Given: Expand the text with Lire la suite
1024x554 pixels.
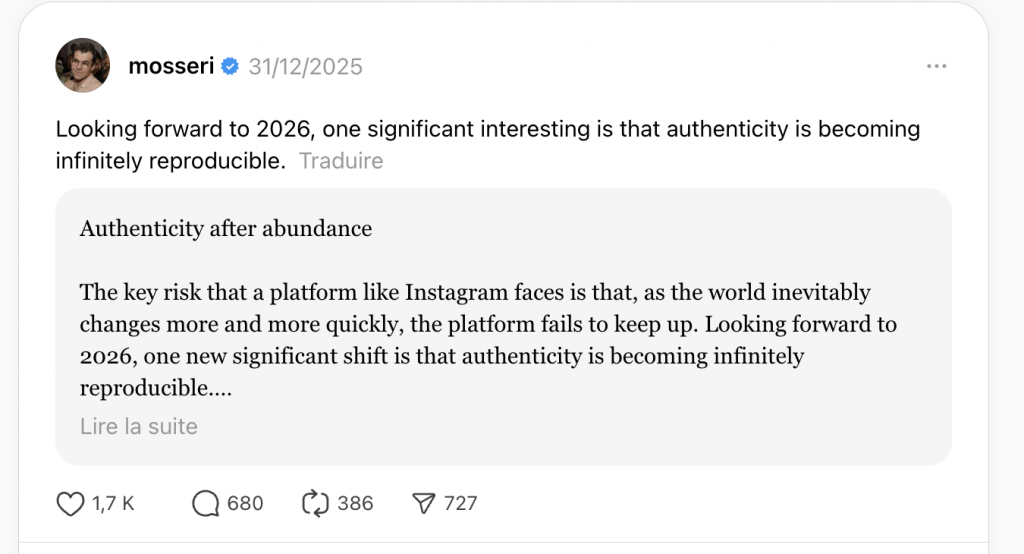Looking at the screenshot, I should click(x=139, y=427).
